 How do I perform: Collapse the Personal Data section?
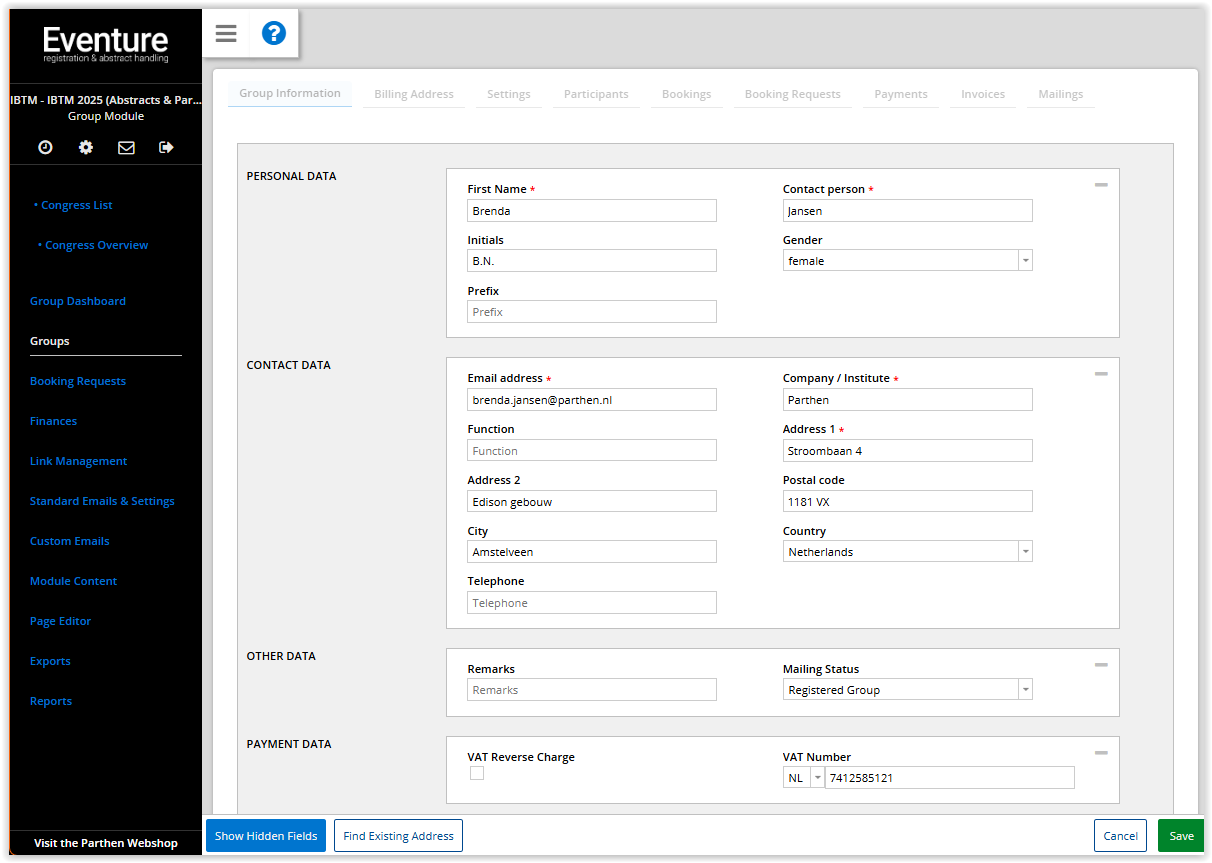[1101, 185]
